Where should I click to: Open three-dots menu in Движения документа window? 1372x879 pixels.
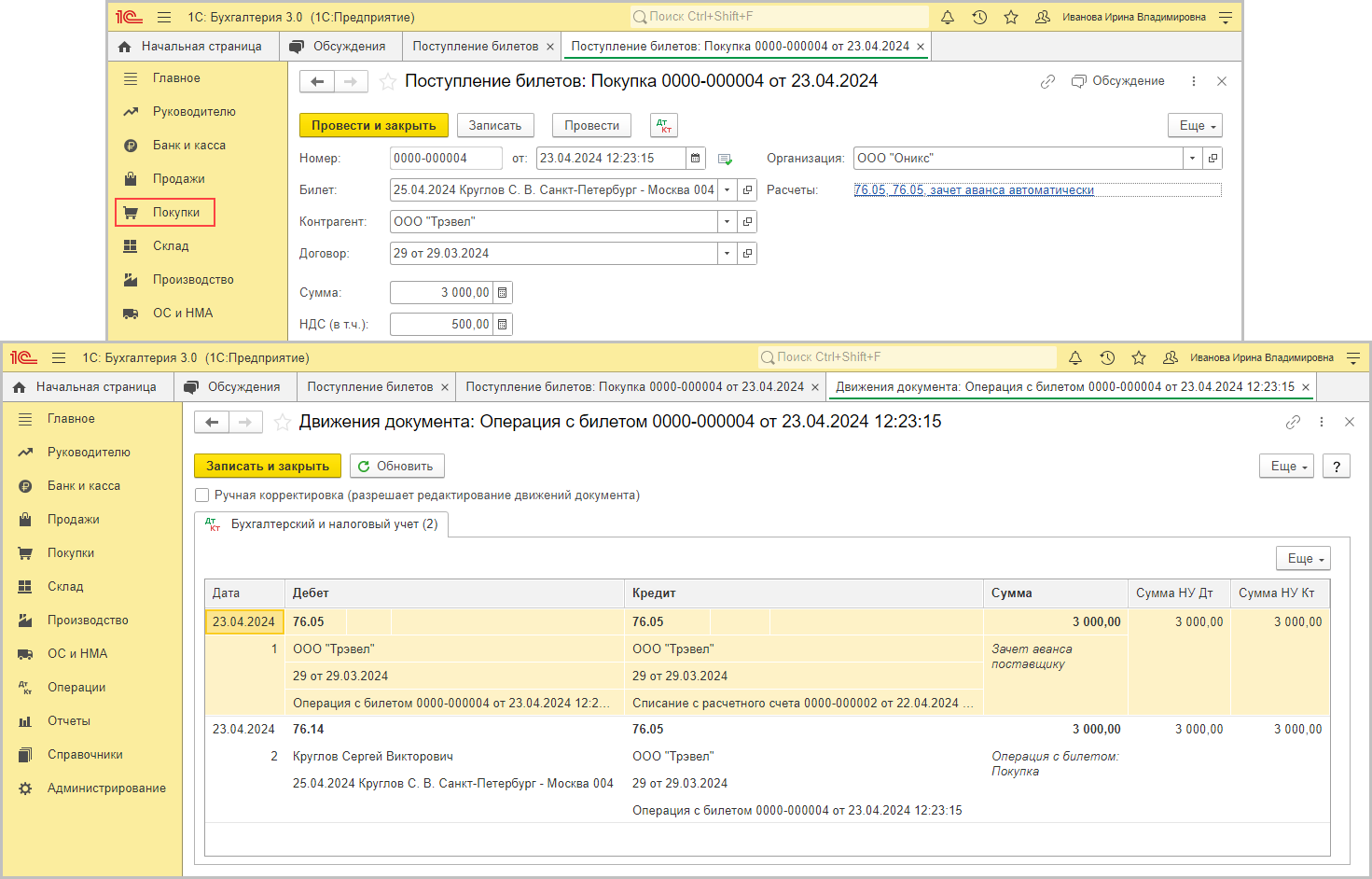pos(1322,423)
